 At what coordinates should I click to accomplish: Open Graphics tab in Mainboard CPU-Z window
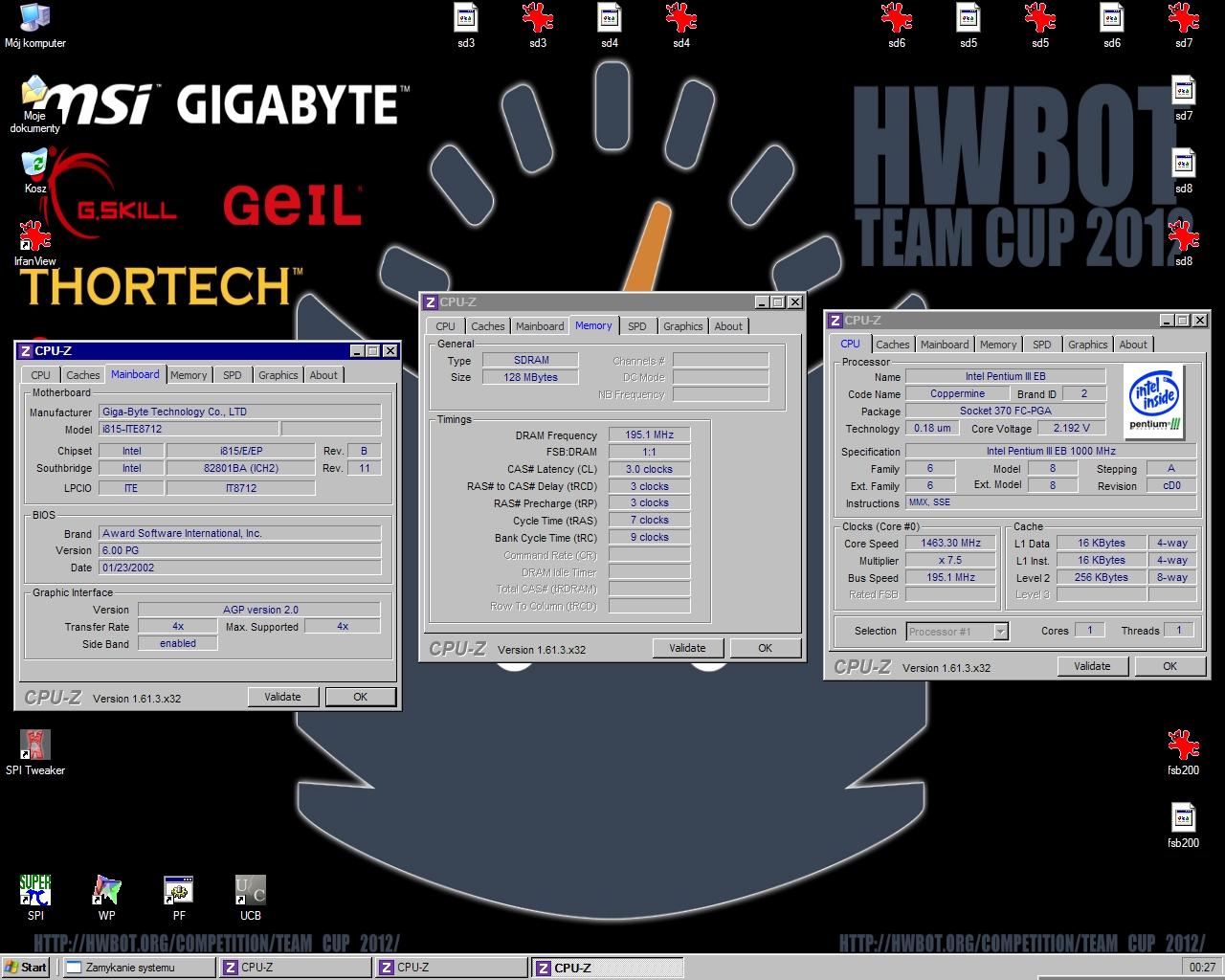pyautogui.click(x=278, y=375)
